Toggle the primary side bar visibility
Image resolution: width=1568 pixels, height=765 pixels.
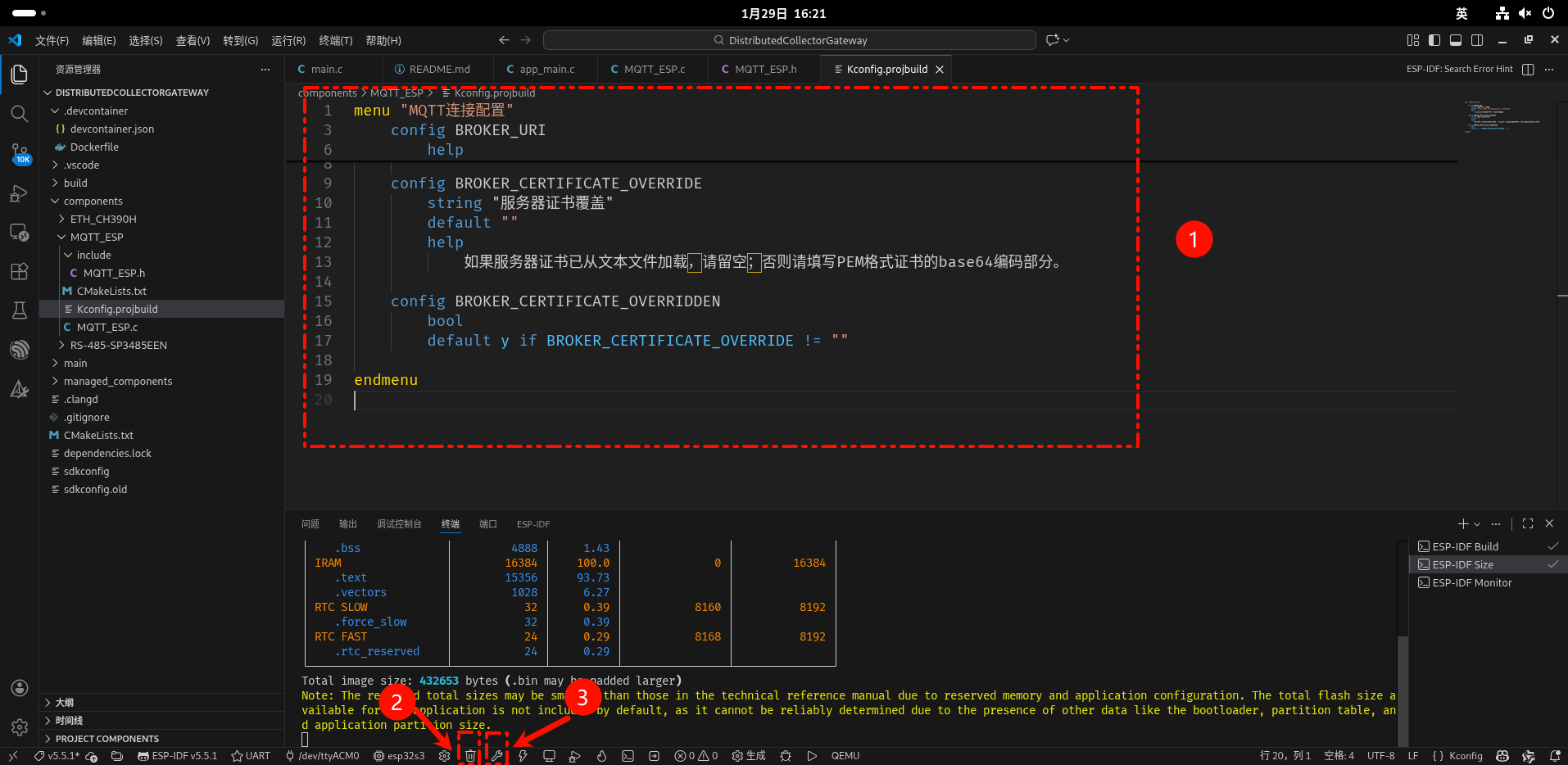[1434, 40]
